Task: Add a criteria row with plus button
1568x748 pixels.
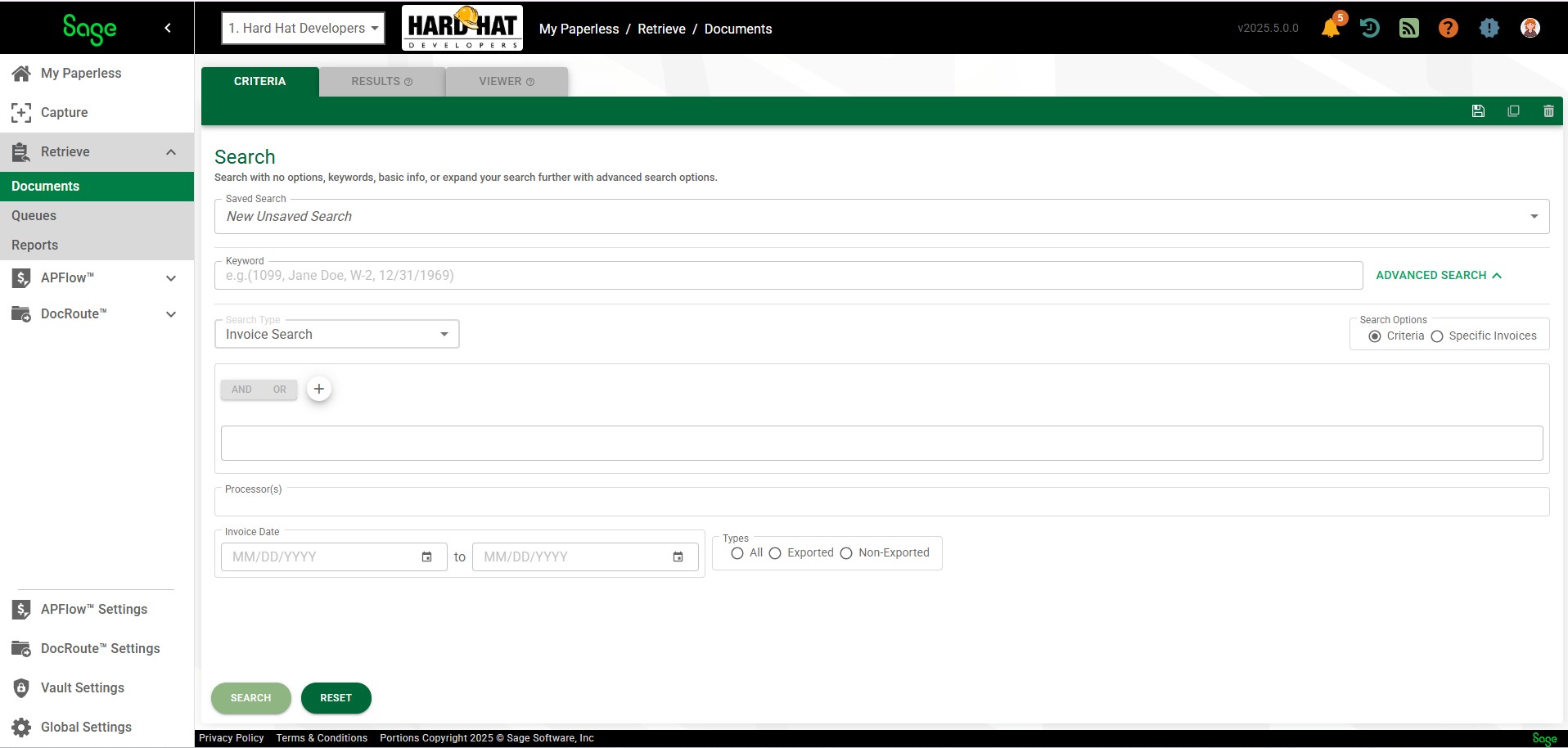Action: [319, 389]
